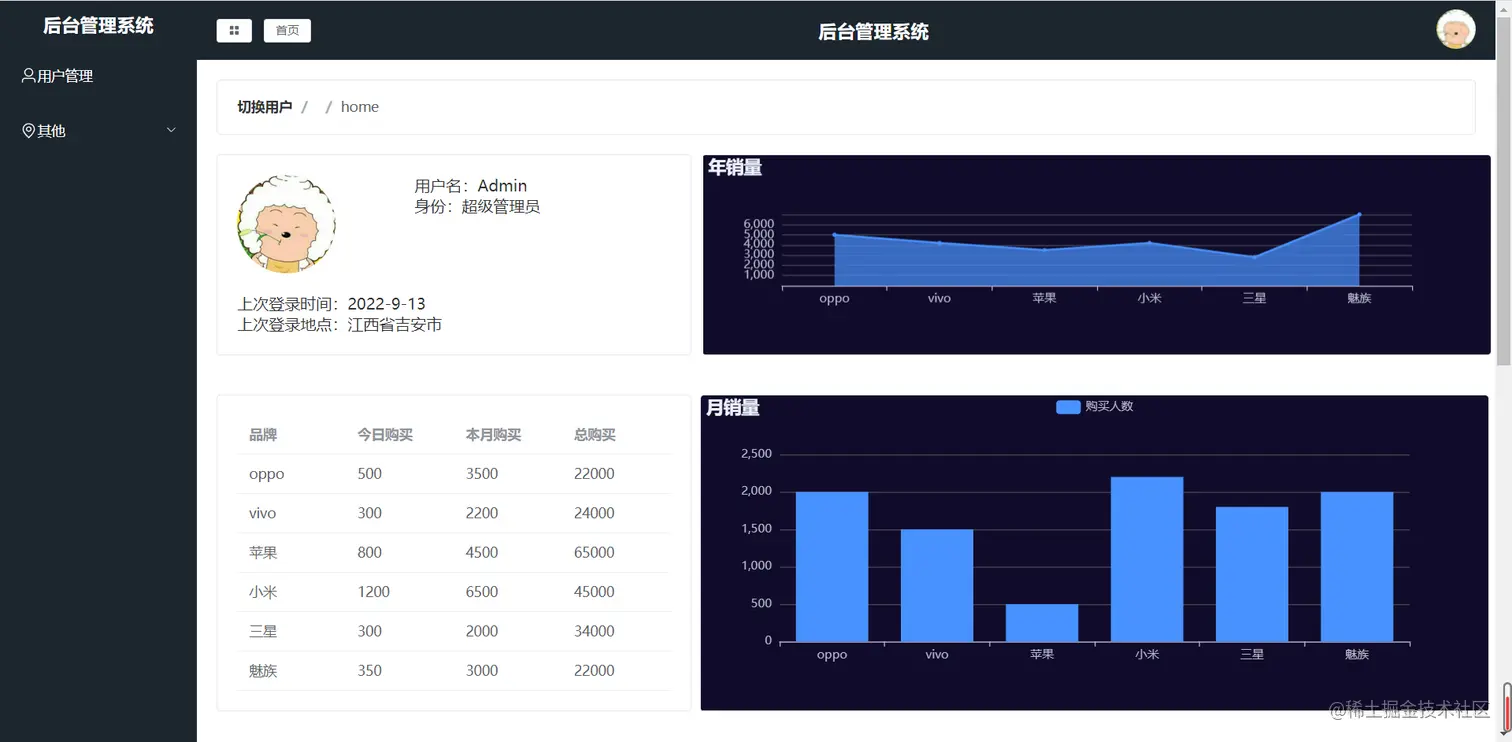The height and width of the screenshot is (742, 1512).
Task: Click the Admin profile picture in user card
Action: [286, 224]
